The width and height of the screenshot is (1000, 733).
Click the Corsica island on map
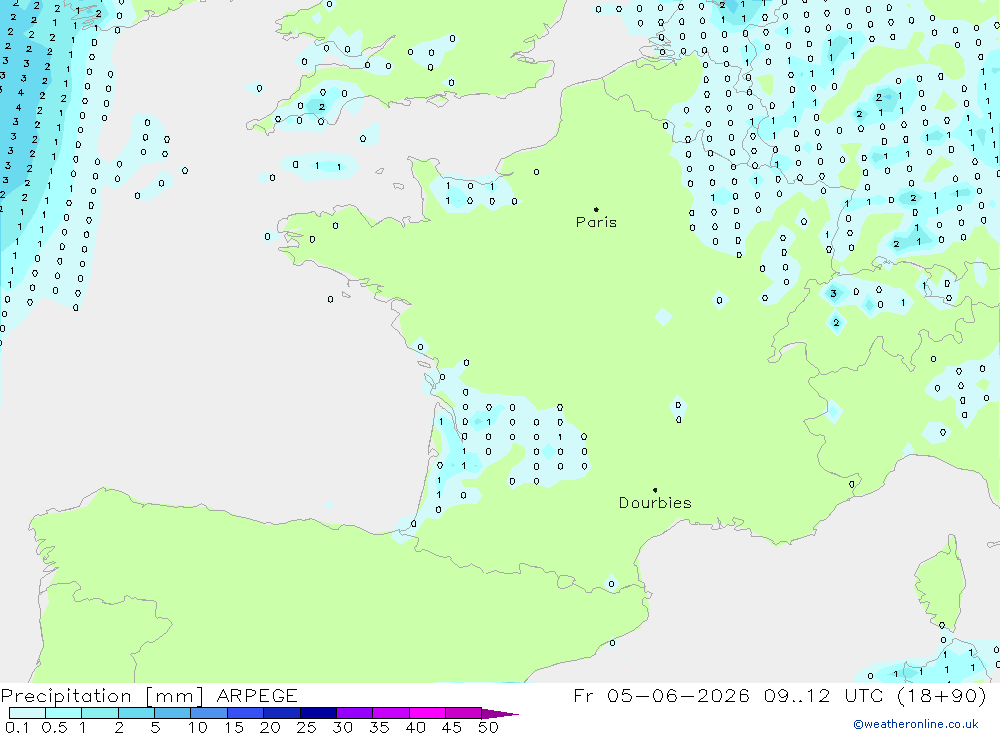pos(939,584)
